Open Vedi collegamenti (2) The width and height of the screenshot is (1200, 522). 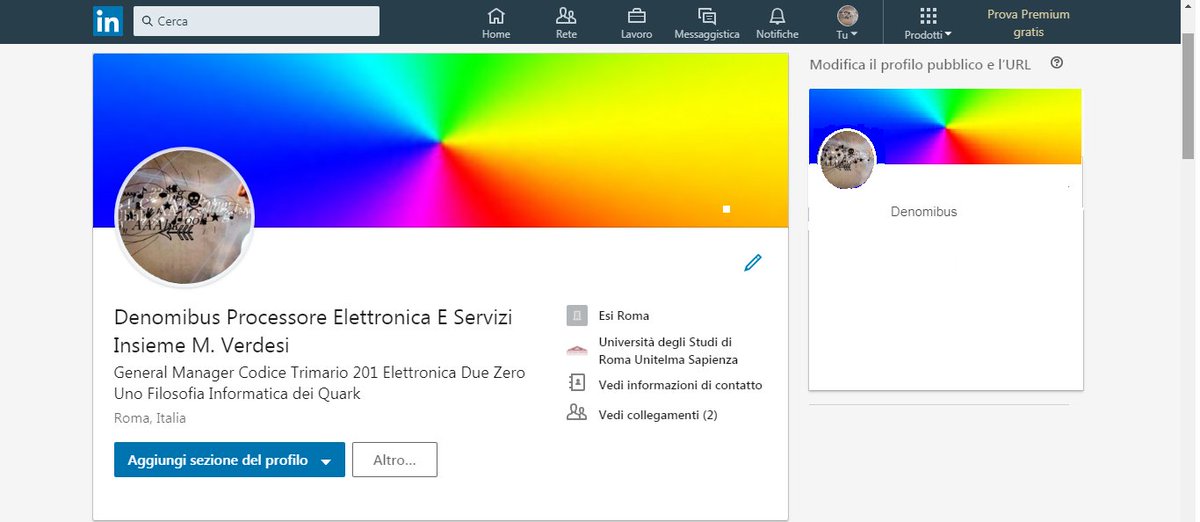658,415
